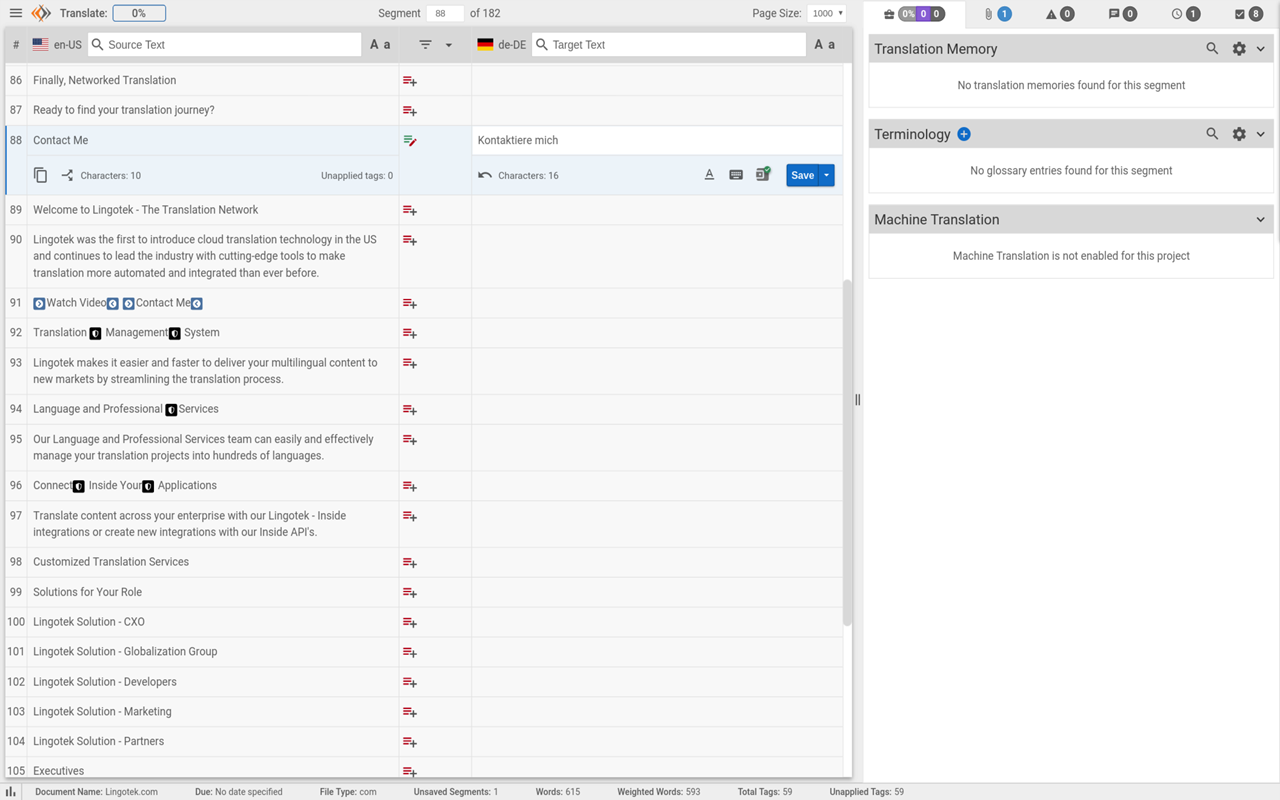1280x800 pixels.
Task: Copy source to target for segment 88
Action: tap(41, 175)
